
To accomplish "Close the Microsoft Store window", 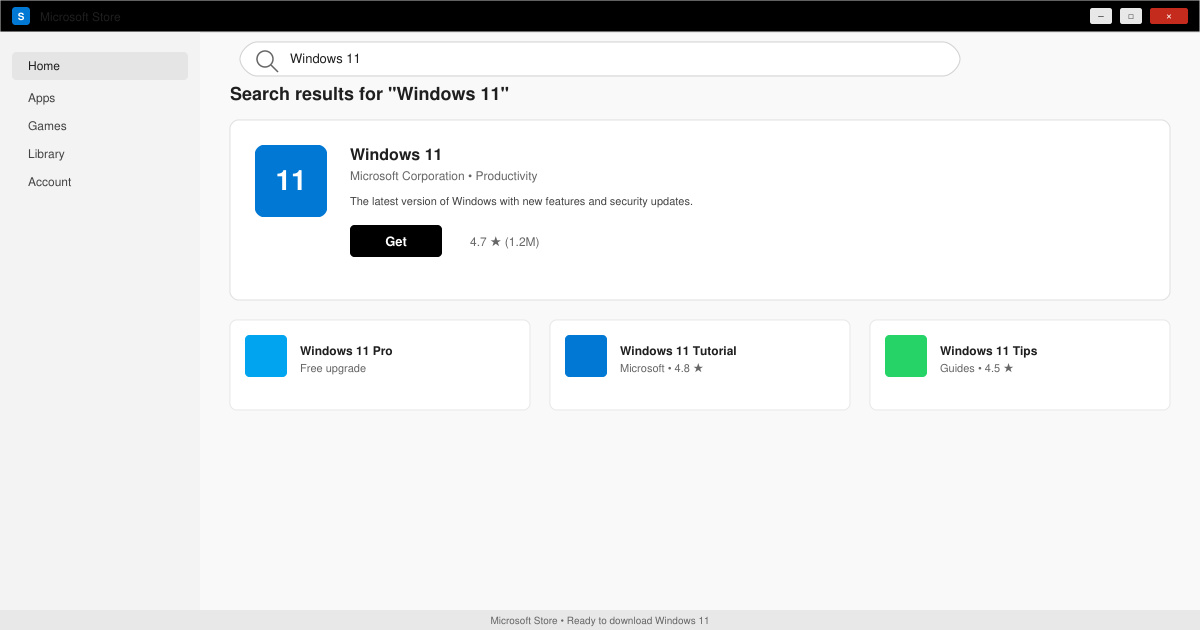I will 1169,16.
